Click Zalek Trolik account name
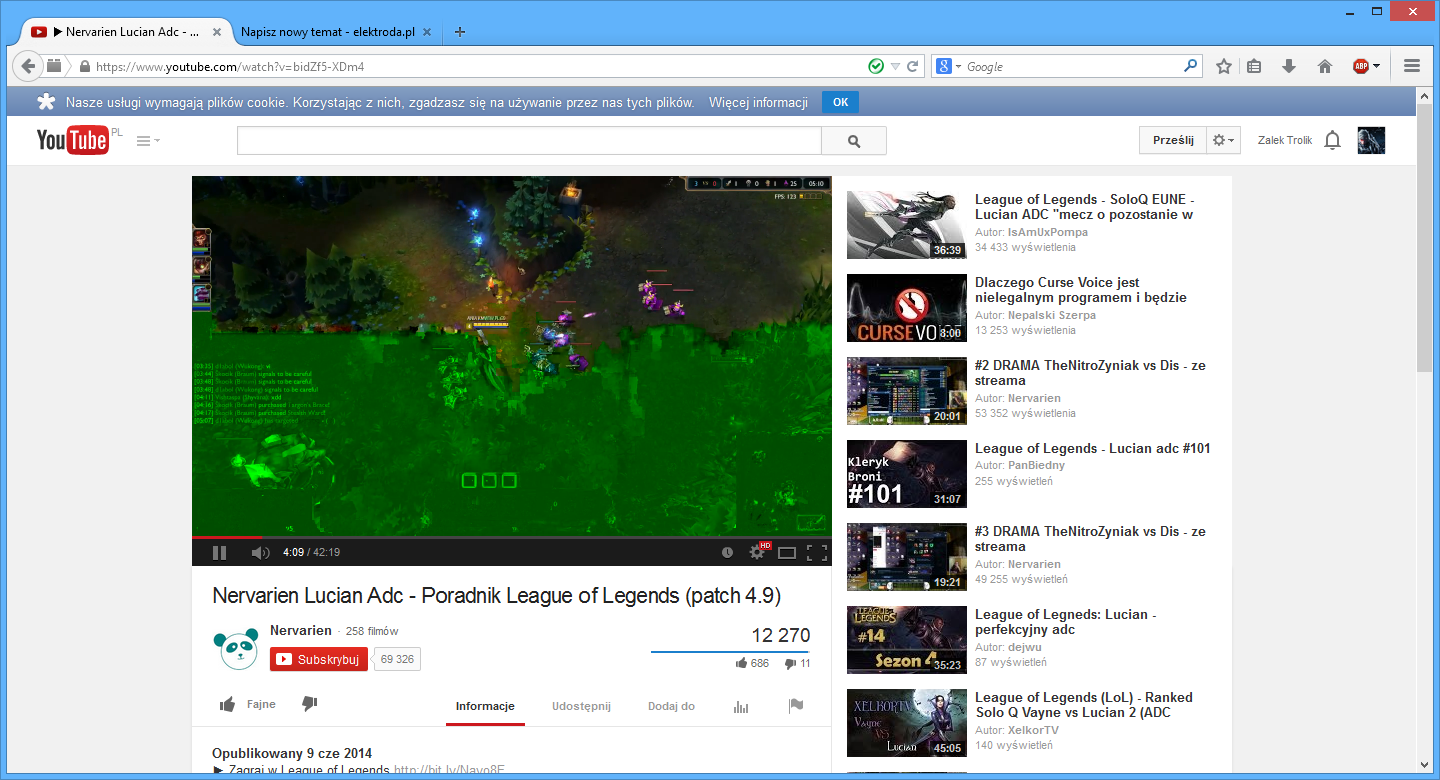 coord(1285,140)
